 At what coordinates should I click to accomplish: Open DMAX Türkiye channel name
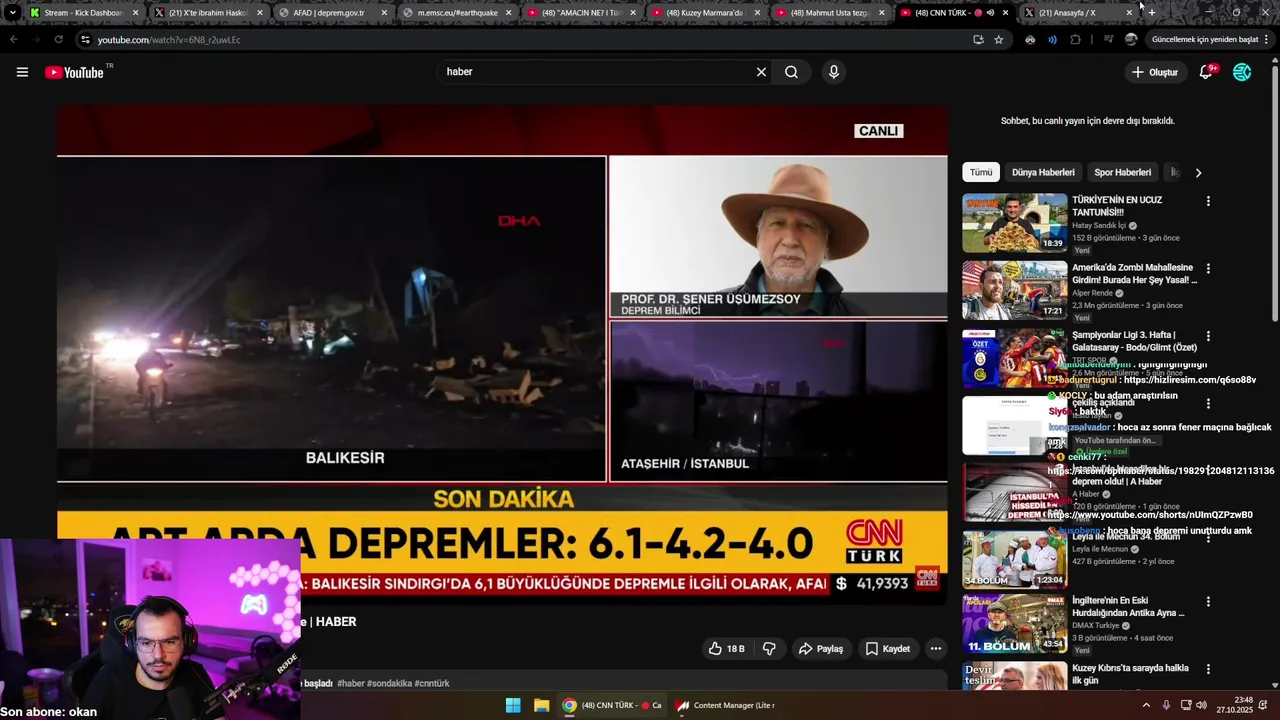(1096, 626)
